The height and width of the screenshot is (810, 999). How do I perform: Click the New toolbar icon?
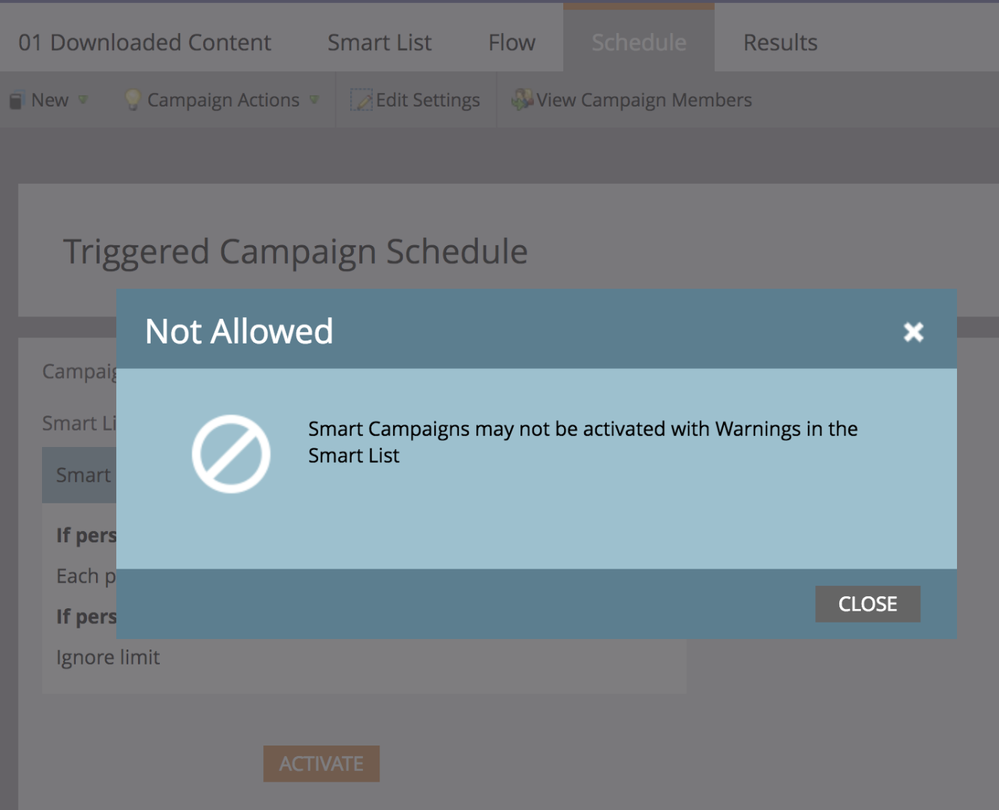coord(16,100)
